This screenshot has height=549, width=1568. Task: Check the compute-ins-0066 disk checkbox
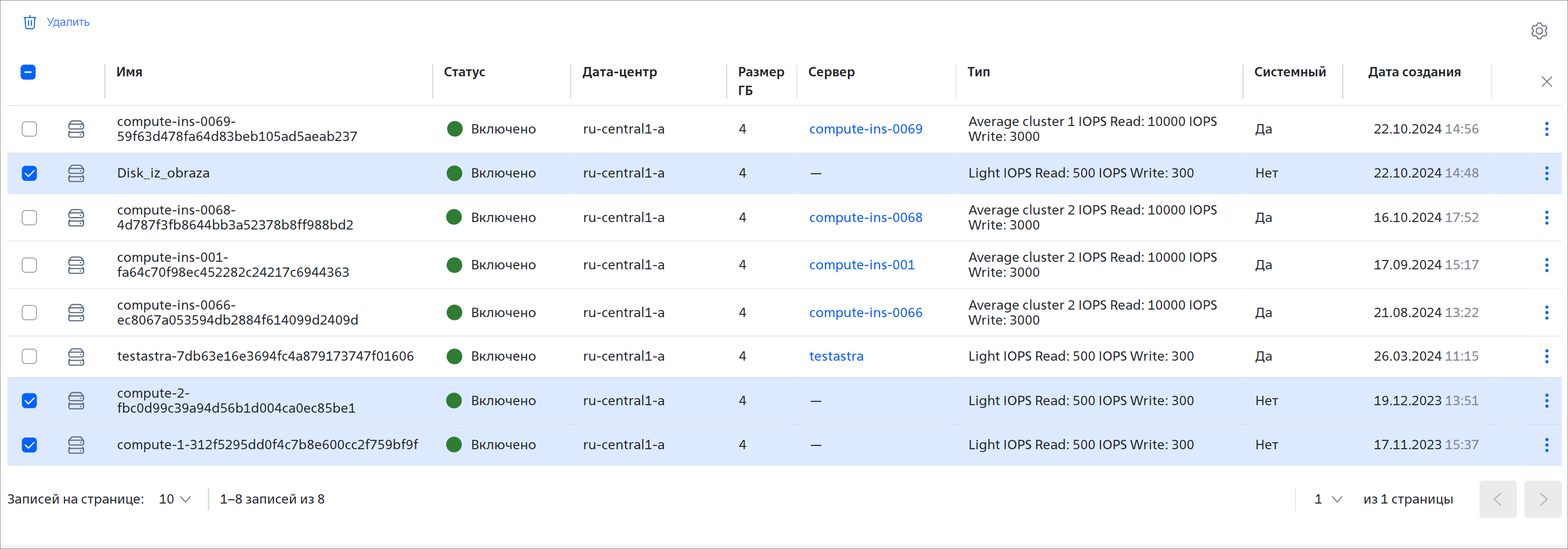tap(29, 312)
